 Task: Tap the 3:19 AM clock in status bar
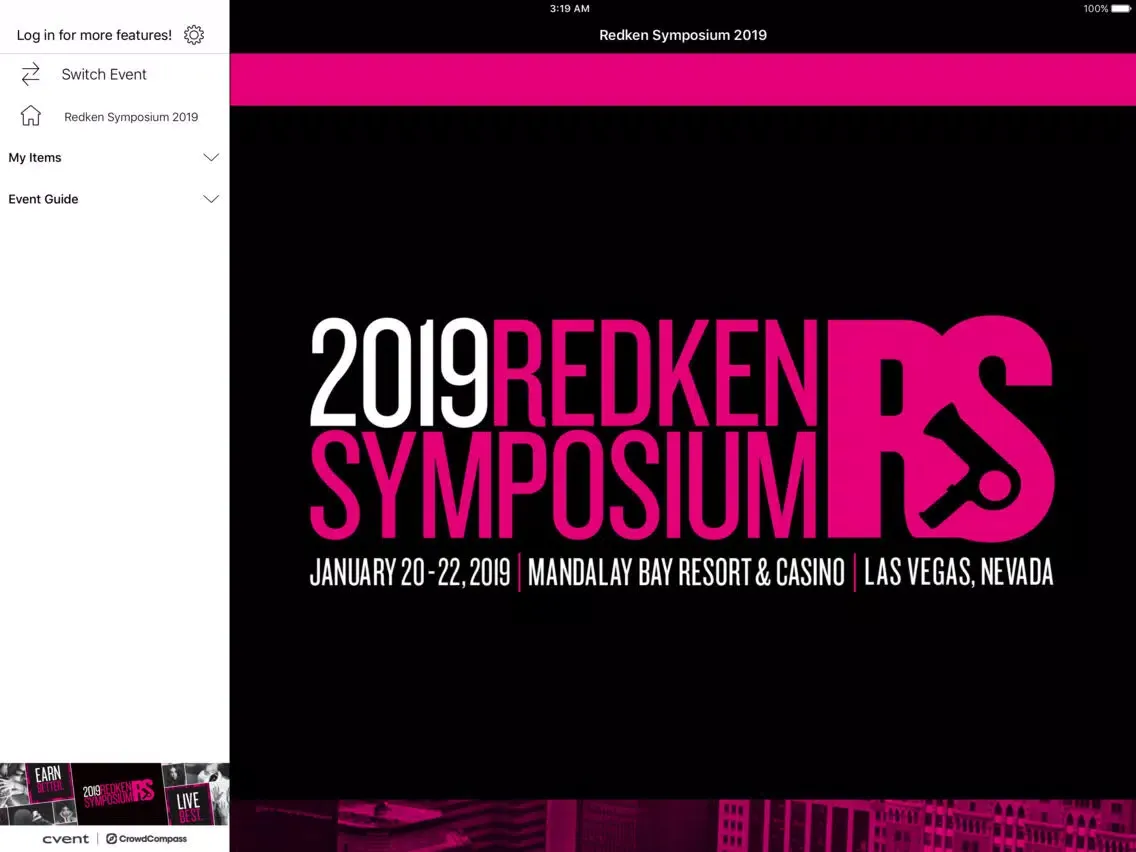click(569, 9)
